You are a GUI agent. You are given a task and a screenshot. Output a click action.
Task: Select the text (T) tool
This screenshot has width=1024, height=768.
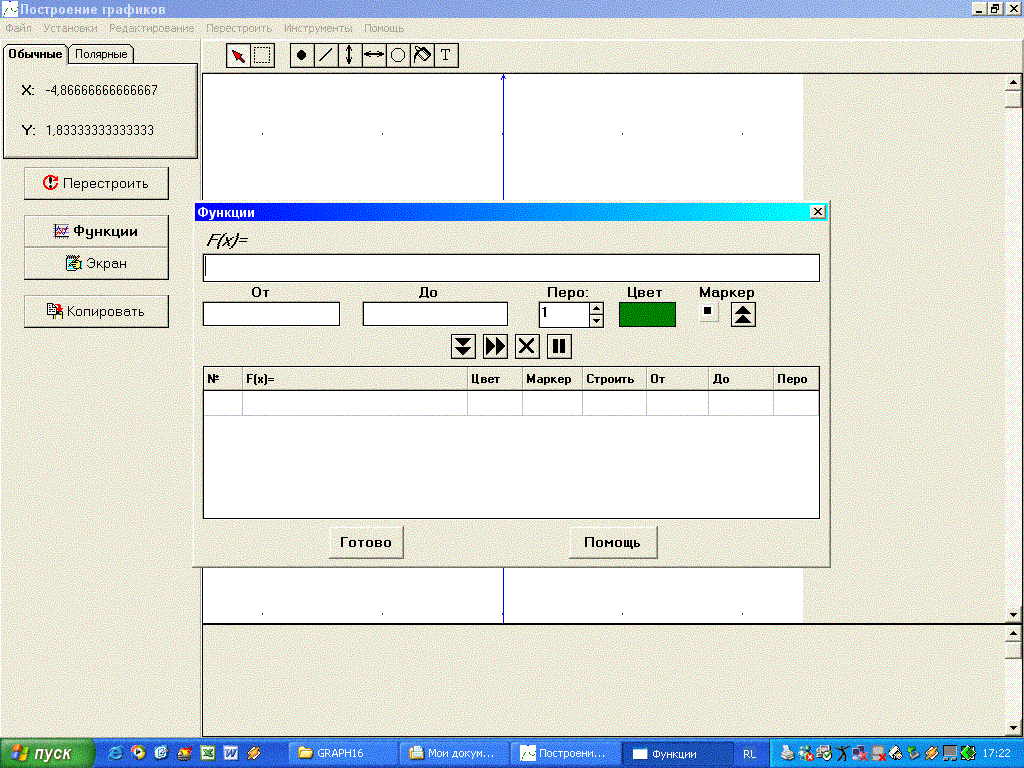coord(446,56)
